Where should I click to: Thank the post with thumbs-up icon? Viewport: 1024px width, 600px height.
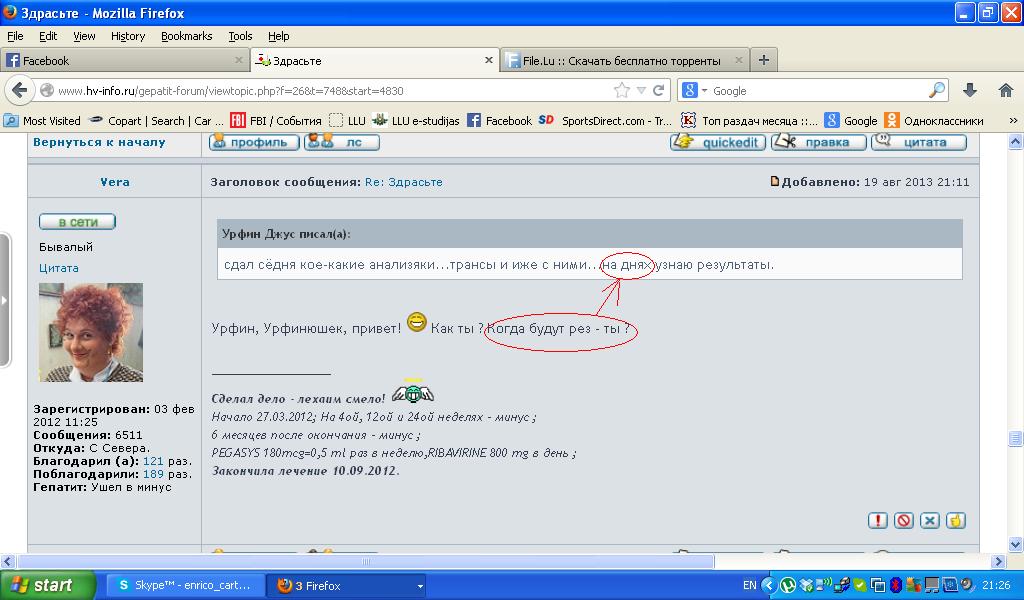pyautogui.click(x=956, y=520)
